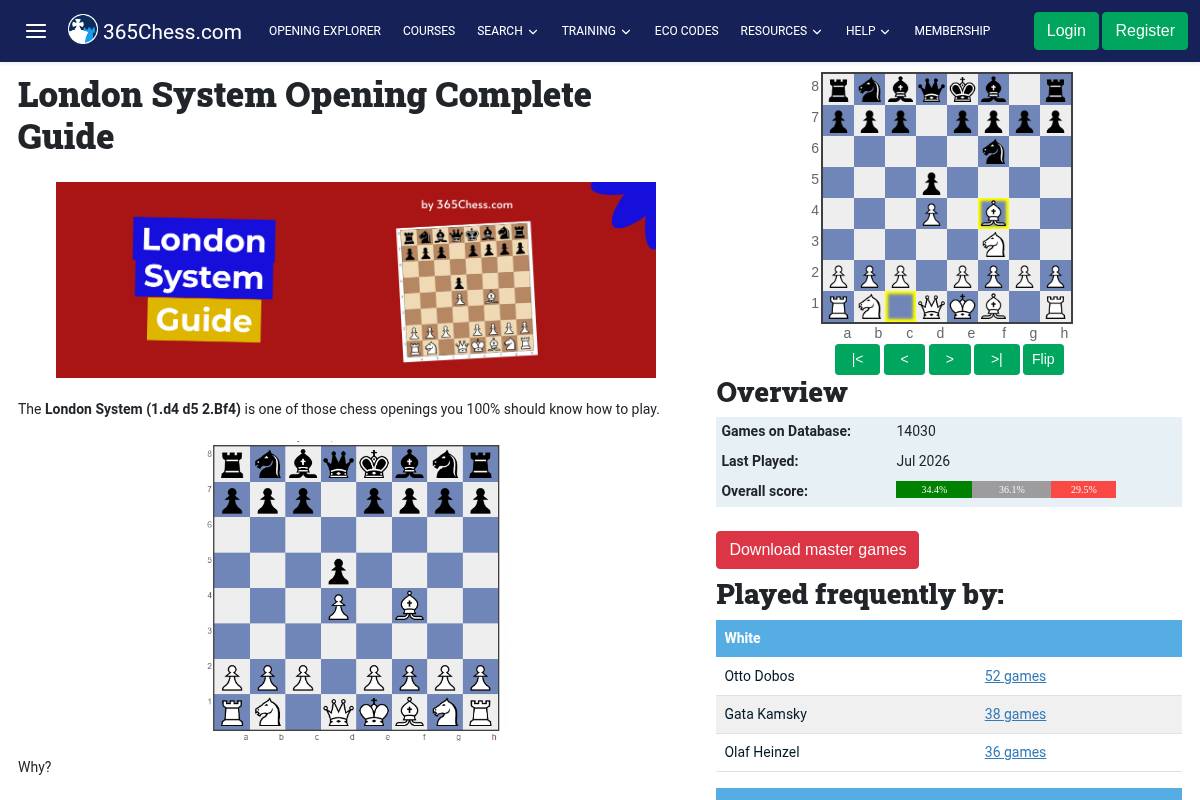Image resolution: width=1200 pixels, height=800 pixels.
Task: Select the black king on e8 of the top board
Action: tap(962, 89)
